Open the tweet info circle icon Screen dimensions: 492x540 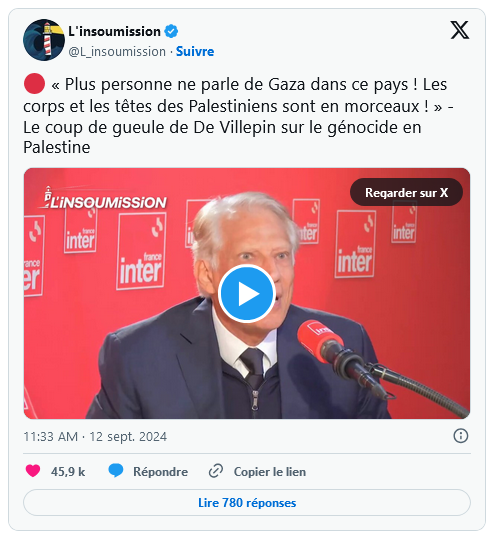pyautogui.click(x=460, y=436)
